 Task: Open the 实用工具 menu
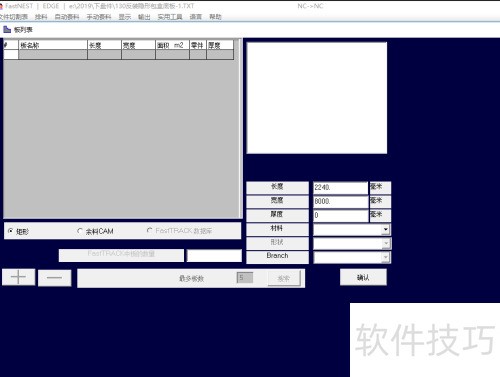[x=170, y=17]
